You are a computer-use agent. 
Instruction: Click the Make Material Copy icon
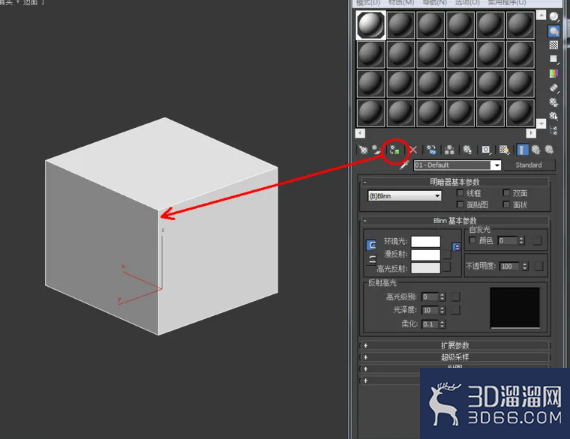(431, 150)
